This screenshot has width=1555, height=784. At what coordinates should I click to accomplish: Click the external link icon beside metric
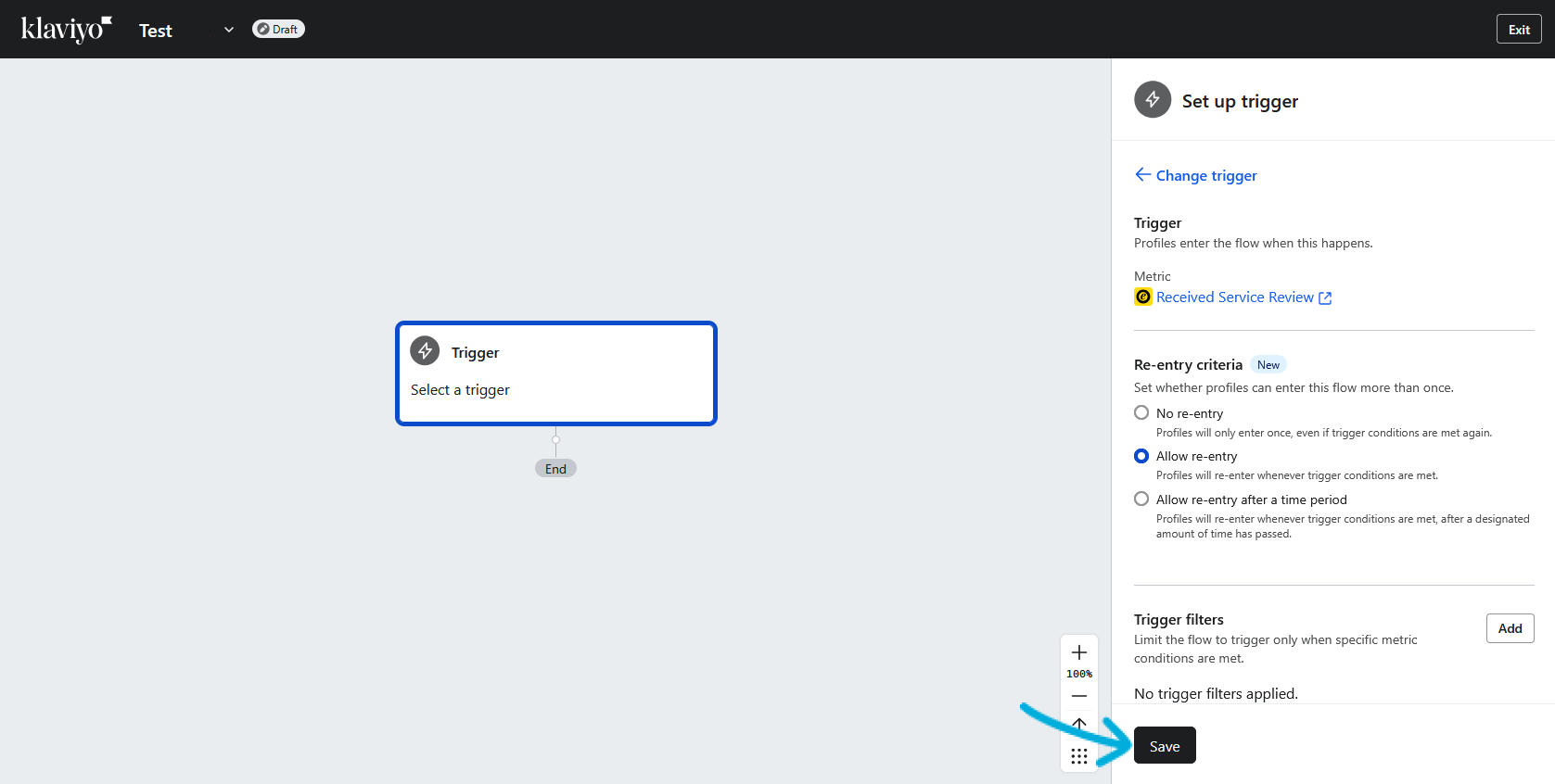[x=1325, y=297]
